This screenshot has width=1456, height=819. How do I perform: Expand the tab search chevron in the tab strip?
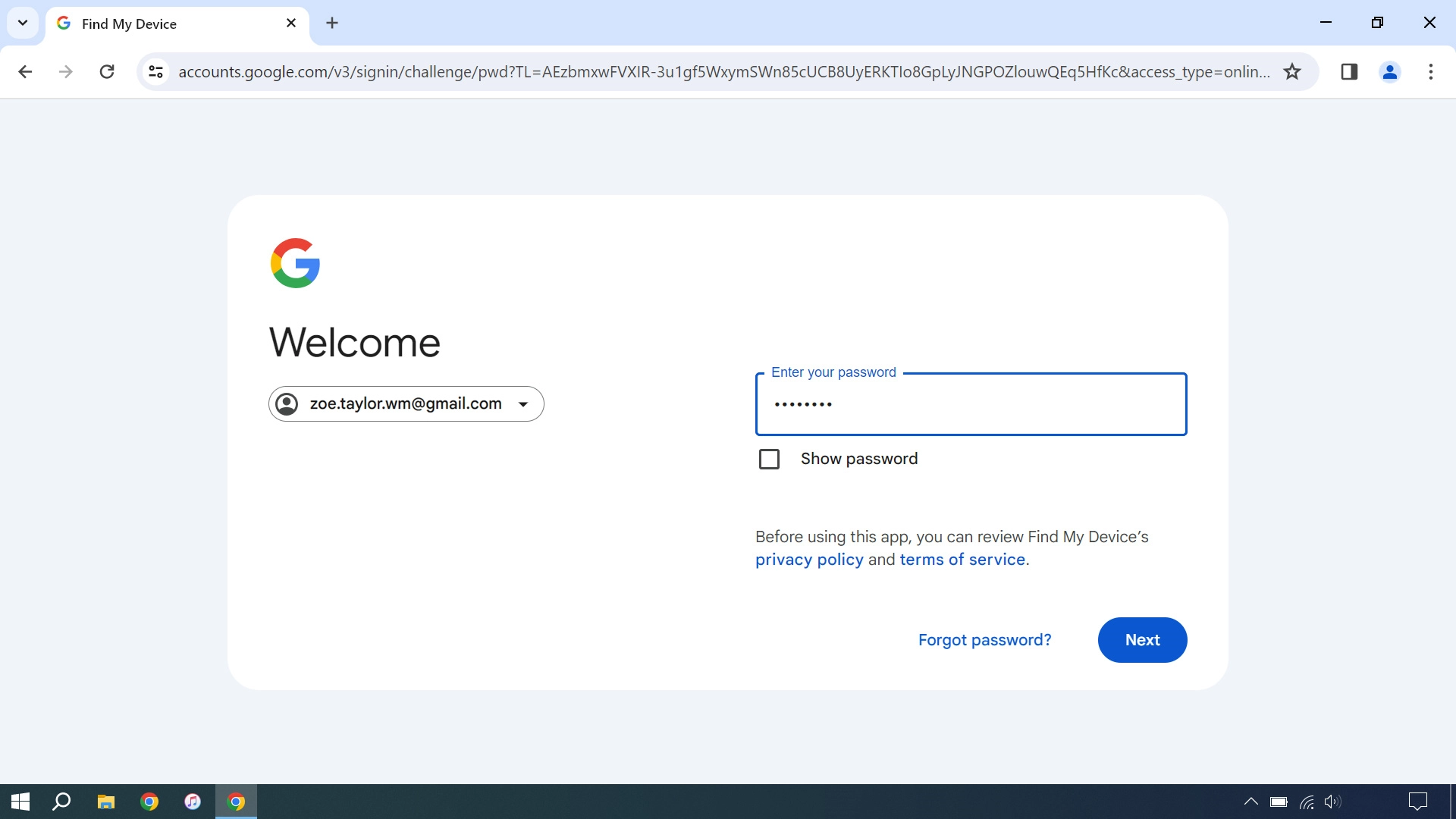click(22, 23)
